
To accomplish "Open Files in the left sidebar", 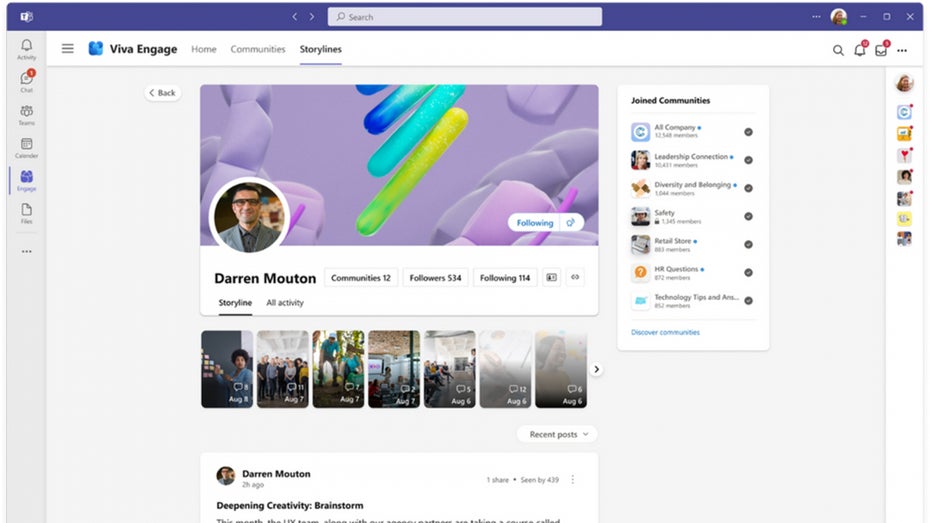I will [x=26, y=212].
